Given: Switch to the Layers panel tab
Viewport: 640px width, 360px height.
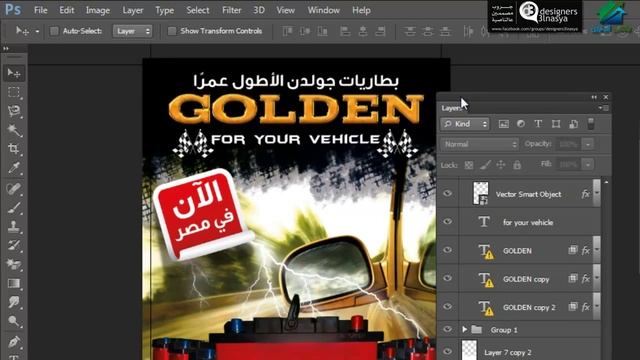Looking at the screenshot, I should [451, 108].
